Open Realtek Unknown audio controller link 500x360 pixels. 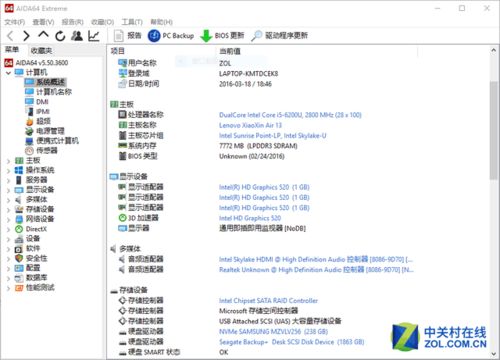tap(316, 270)
